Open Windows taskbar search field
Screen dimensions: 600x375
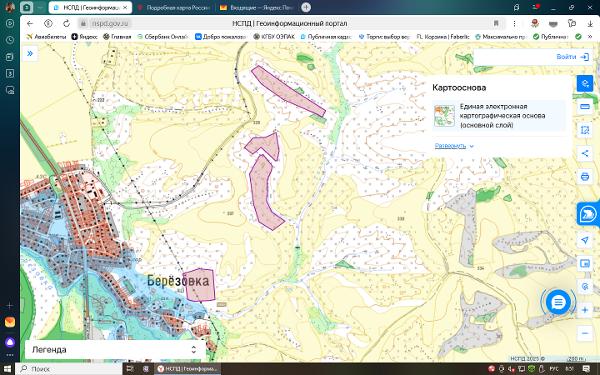[69, 369]
